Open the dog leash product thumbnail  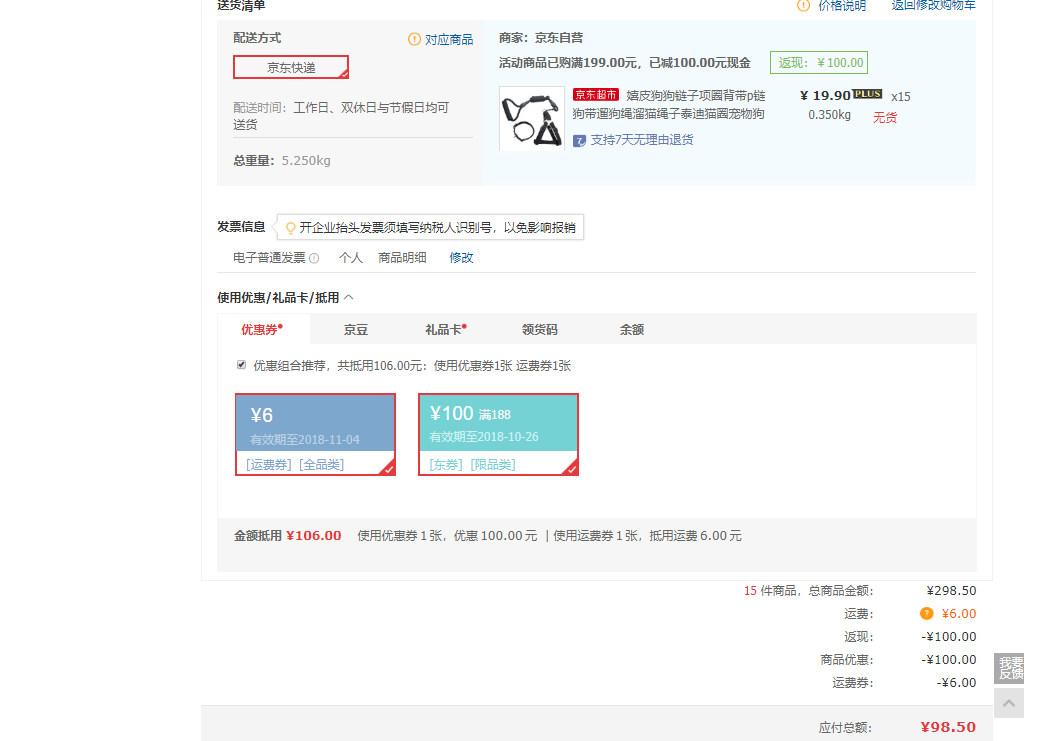(x=532, y=119)
